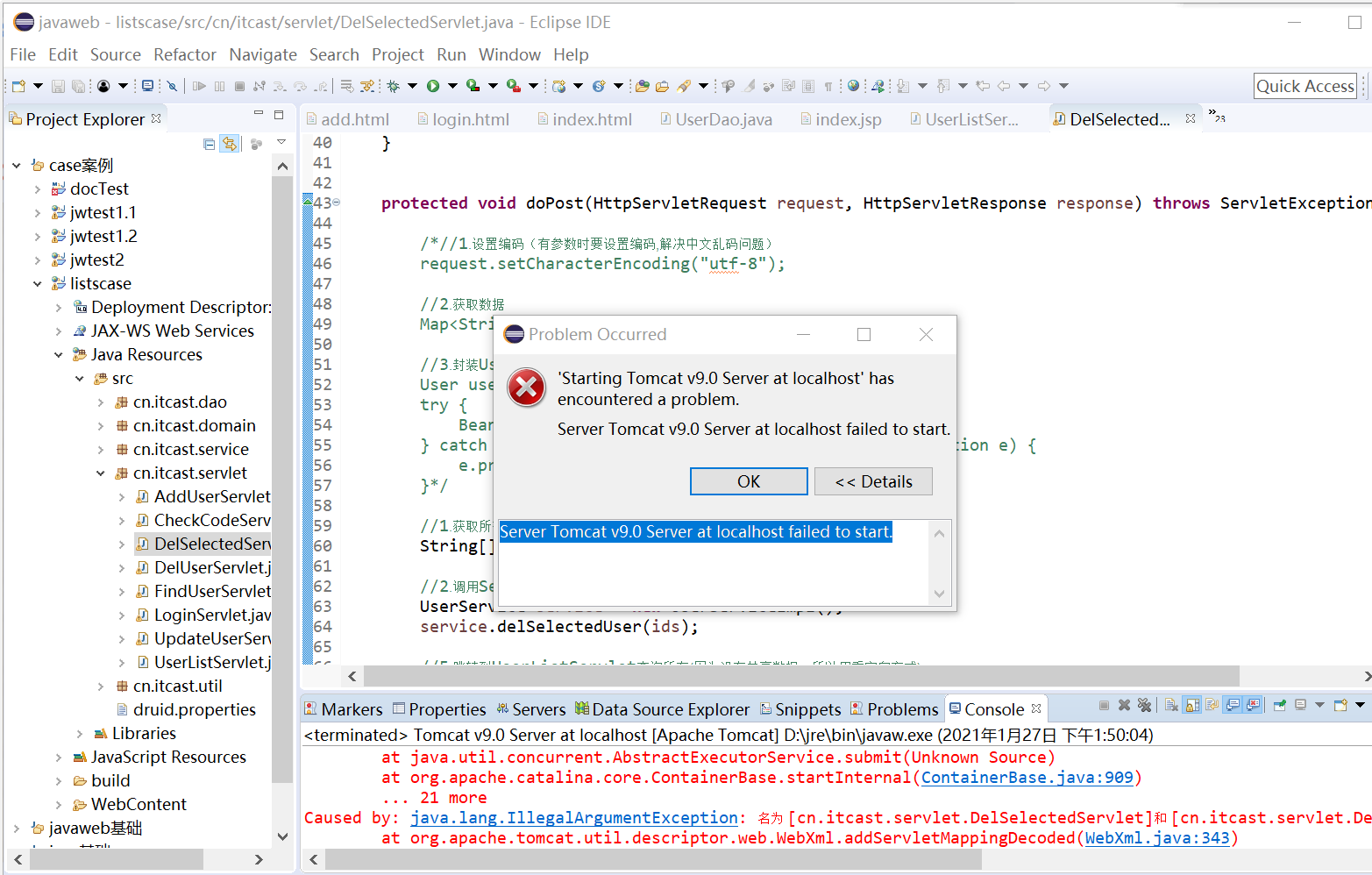Expand the WebContent folder
This screenshot has height=875, width=1372.
(x=58, y=804)
